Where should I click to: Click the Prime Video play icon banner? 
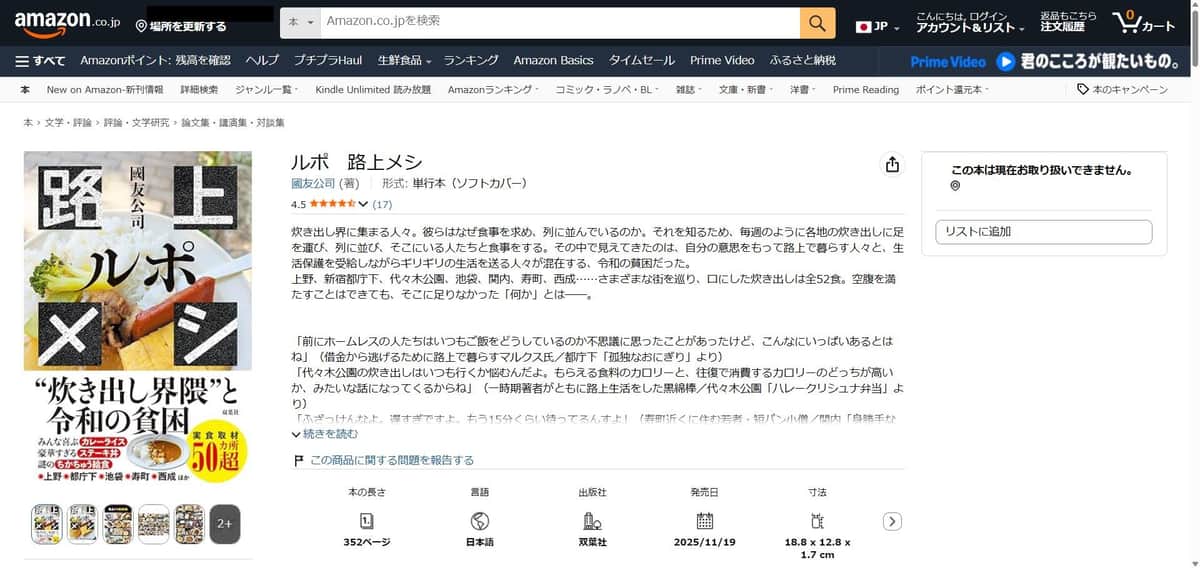(1004, 61)
